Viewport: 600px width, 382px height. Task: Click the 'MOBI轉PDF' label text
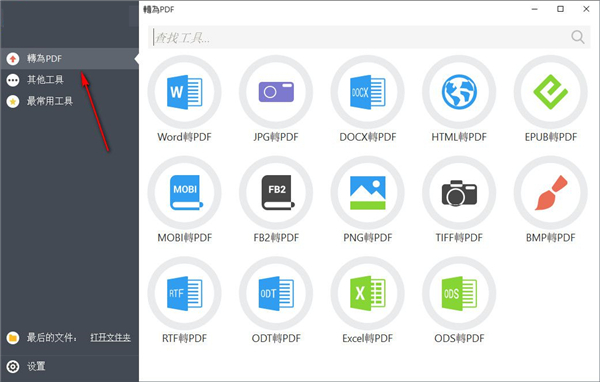coord(184,238)
